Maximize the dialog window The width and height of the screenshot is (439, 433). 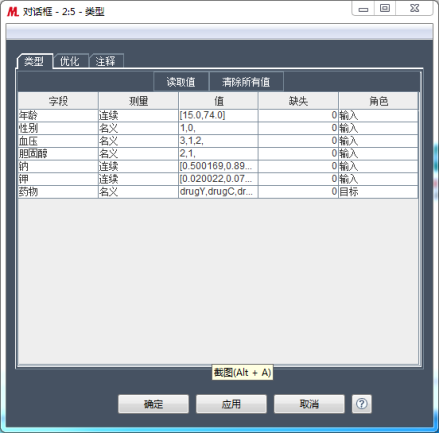(x=385, y=8)
